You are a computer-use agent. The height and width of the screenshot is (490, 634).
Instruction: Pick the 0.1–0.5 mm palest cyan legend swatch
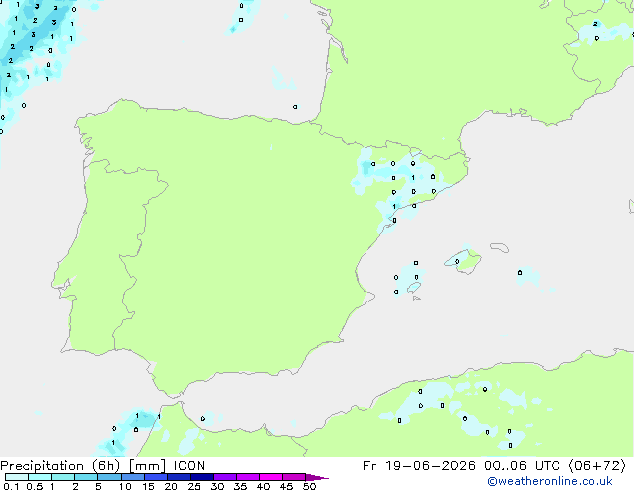[17, 477]
